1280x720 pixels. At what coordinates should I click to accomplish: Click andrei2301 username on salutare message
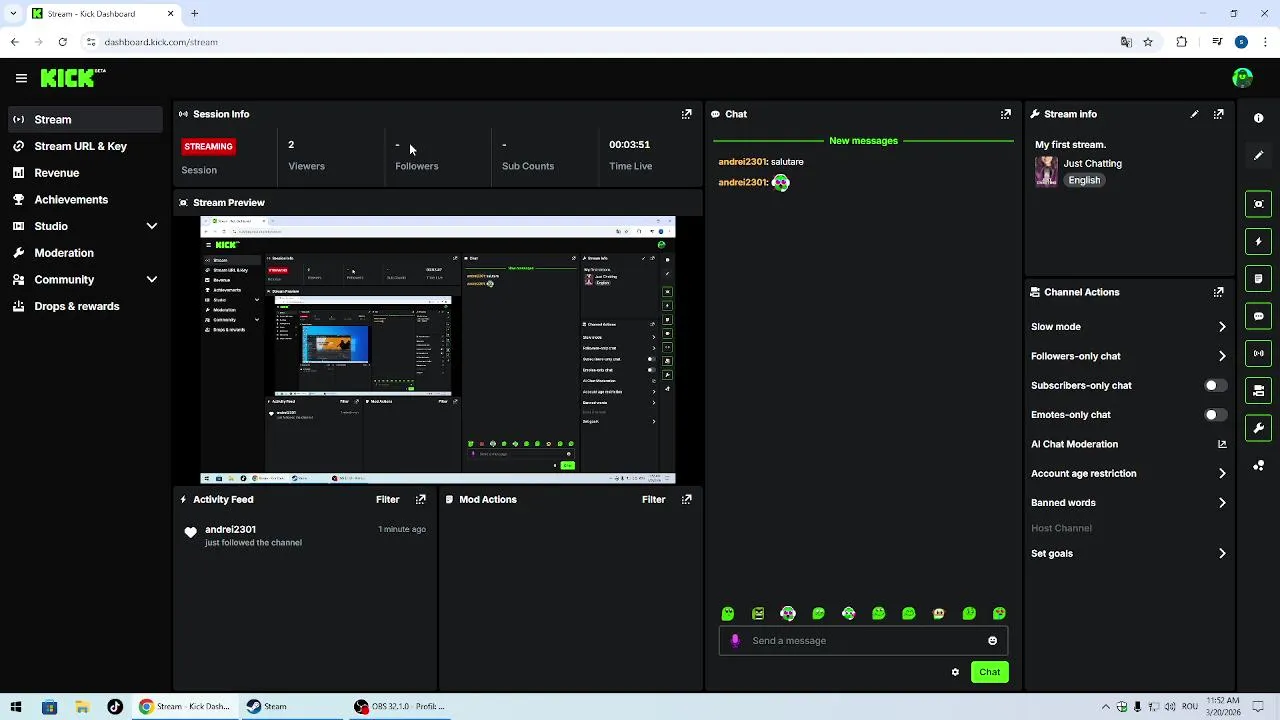(x=743, y=162)
